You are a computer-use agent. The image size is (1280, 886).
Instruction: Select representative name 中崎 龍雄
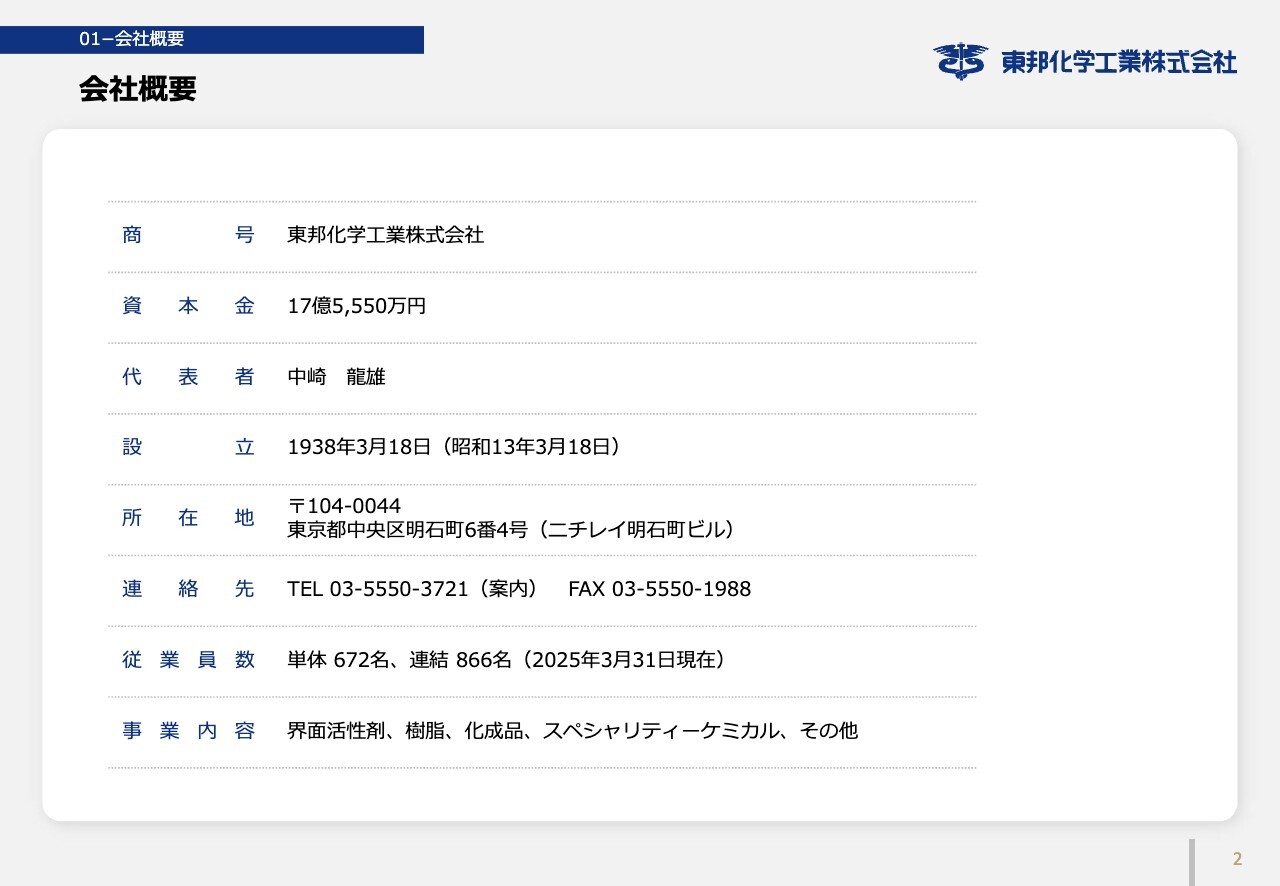[x=336, y=377]
